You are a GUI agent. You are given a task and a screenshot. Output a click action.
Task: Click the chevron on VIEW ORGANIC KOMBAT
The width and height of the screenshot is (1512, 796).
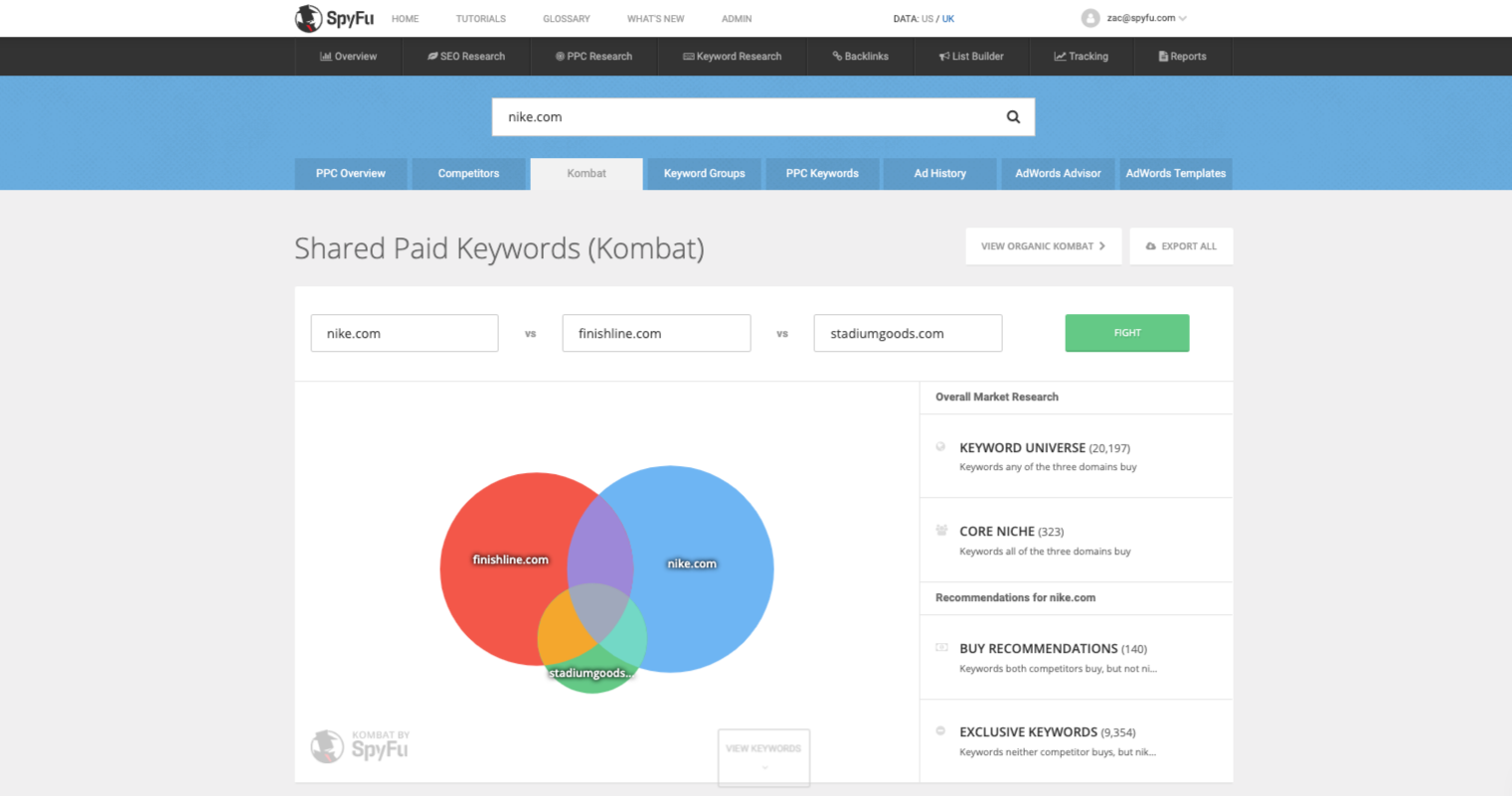1102,246
